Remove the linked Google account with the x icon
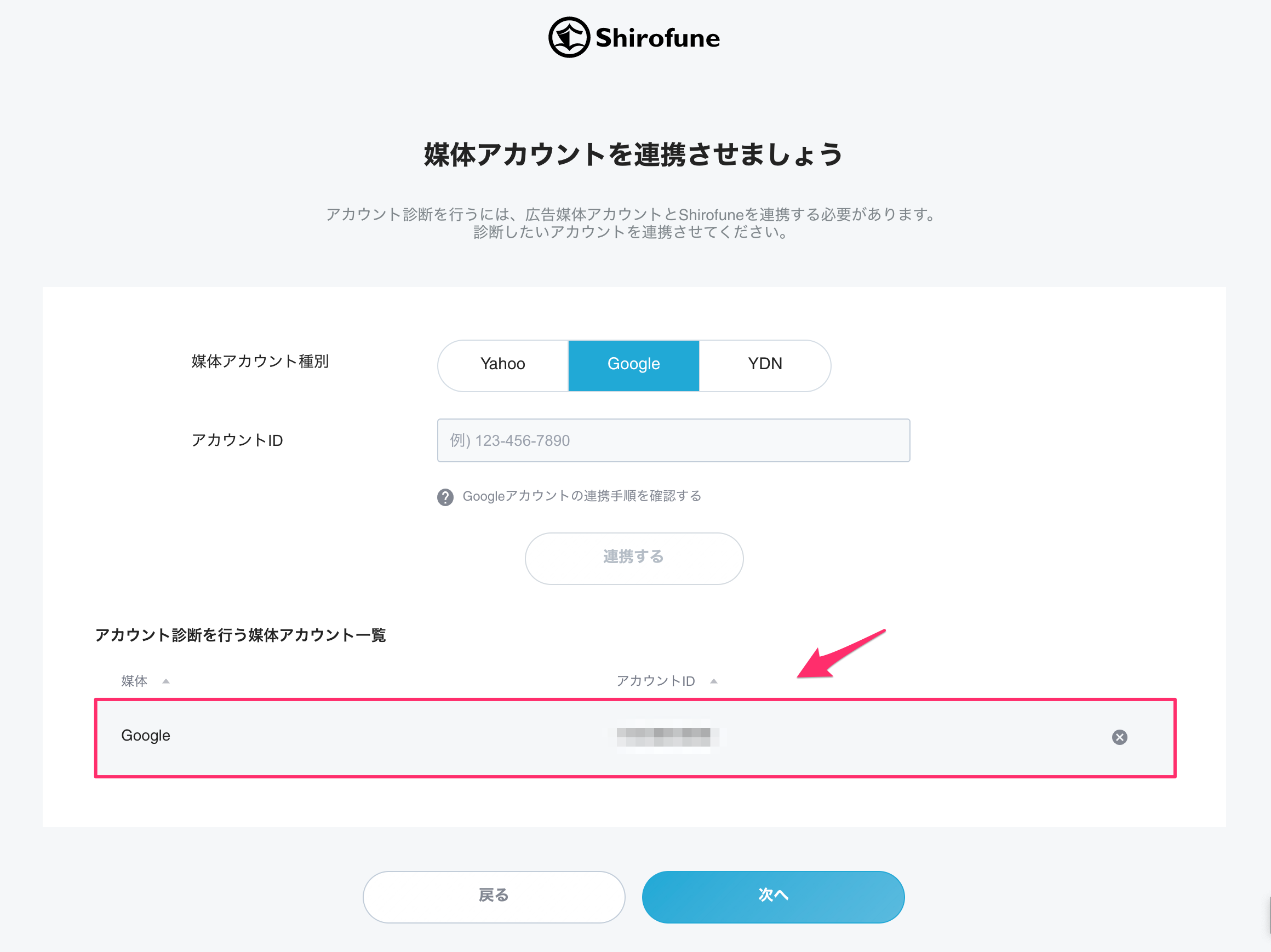The height and width of the screenshot is (952, 1271). [1119, 737]
